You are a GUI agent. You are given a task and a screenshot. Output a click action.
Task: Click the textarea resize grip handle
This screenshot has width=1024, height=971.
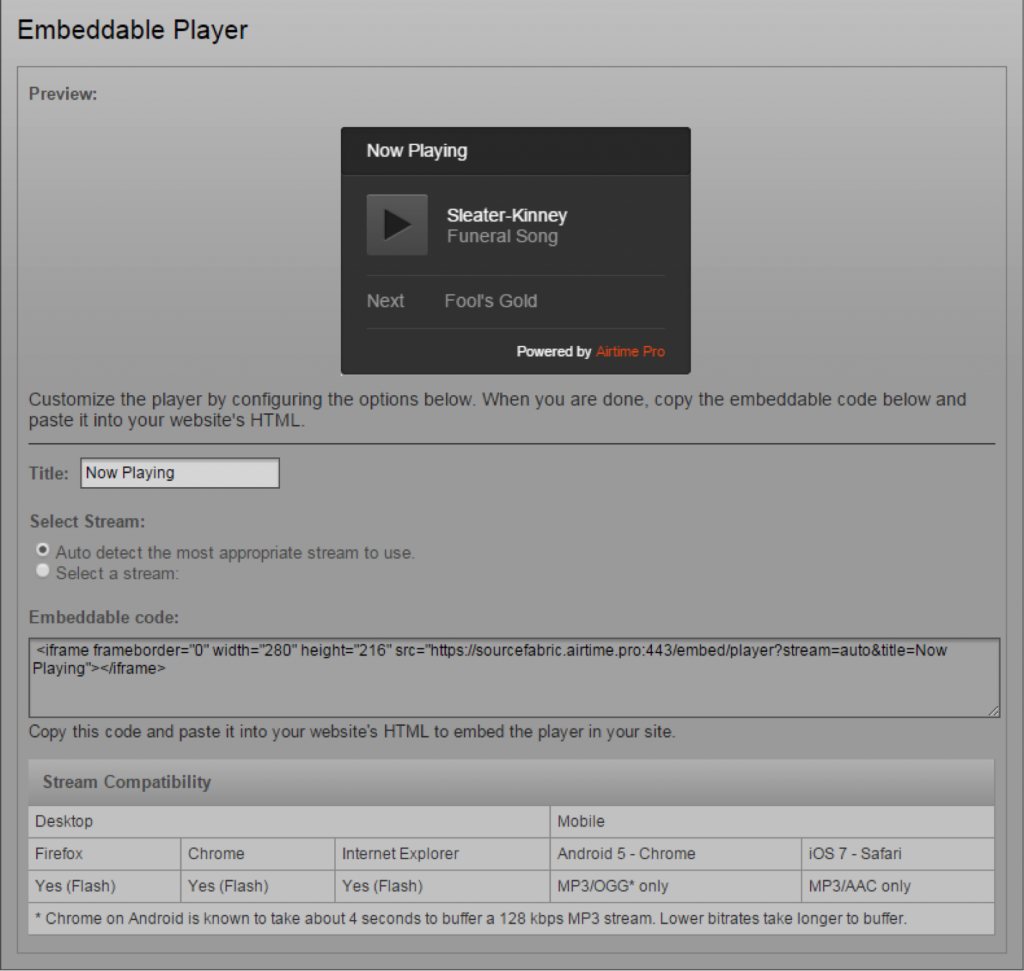click(993, 712)
